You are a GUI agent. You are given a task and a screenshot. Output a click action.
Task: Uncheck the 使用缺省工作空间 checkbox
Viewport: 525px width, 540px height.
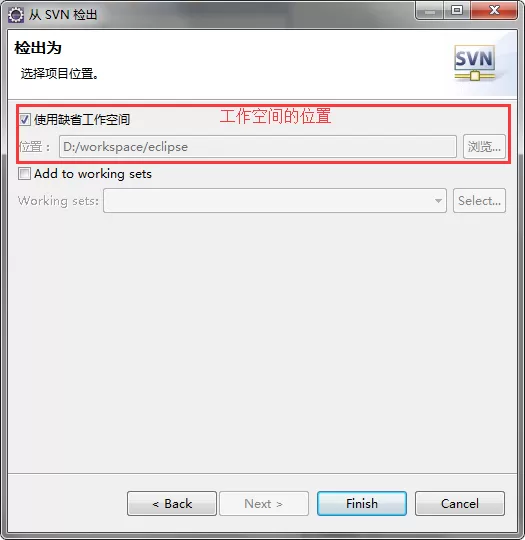[x=24, y=120]
